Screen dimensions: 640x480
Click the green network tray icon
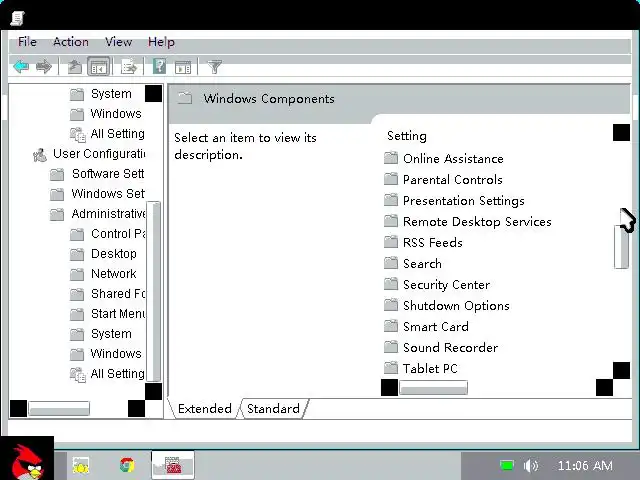507,465
